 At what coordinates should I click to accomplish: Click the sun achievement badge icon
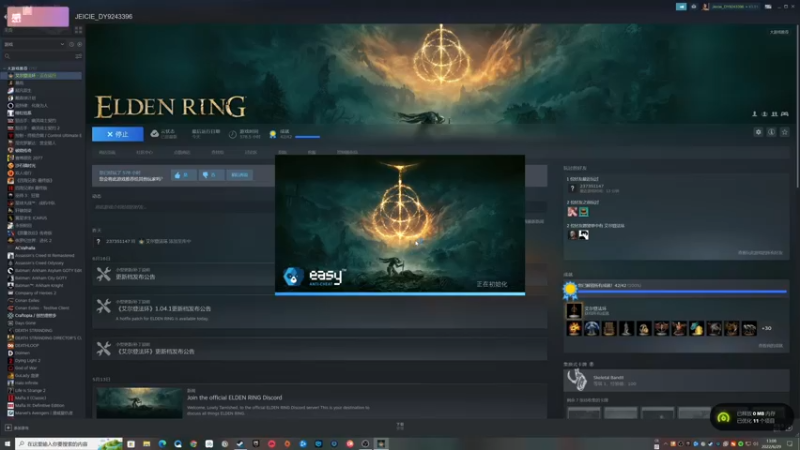coord(570,289)
